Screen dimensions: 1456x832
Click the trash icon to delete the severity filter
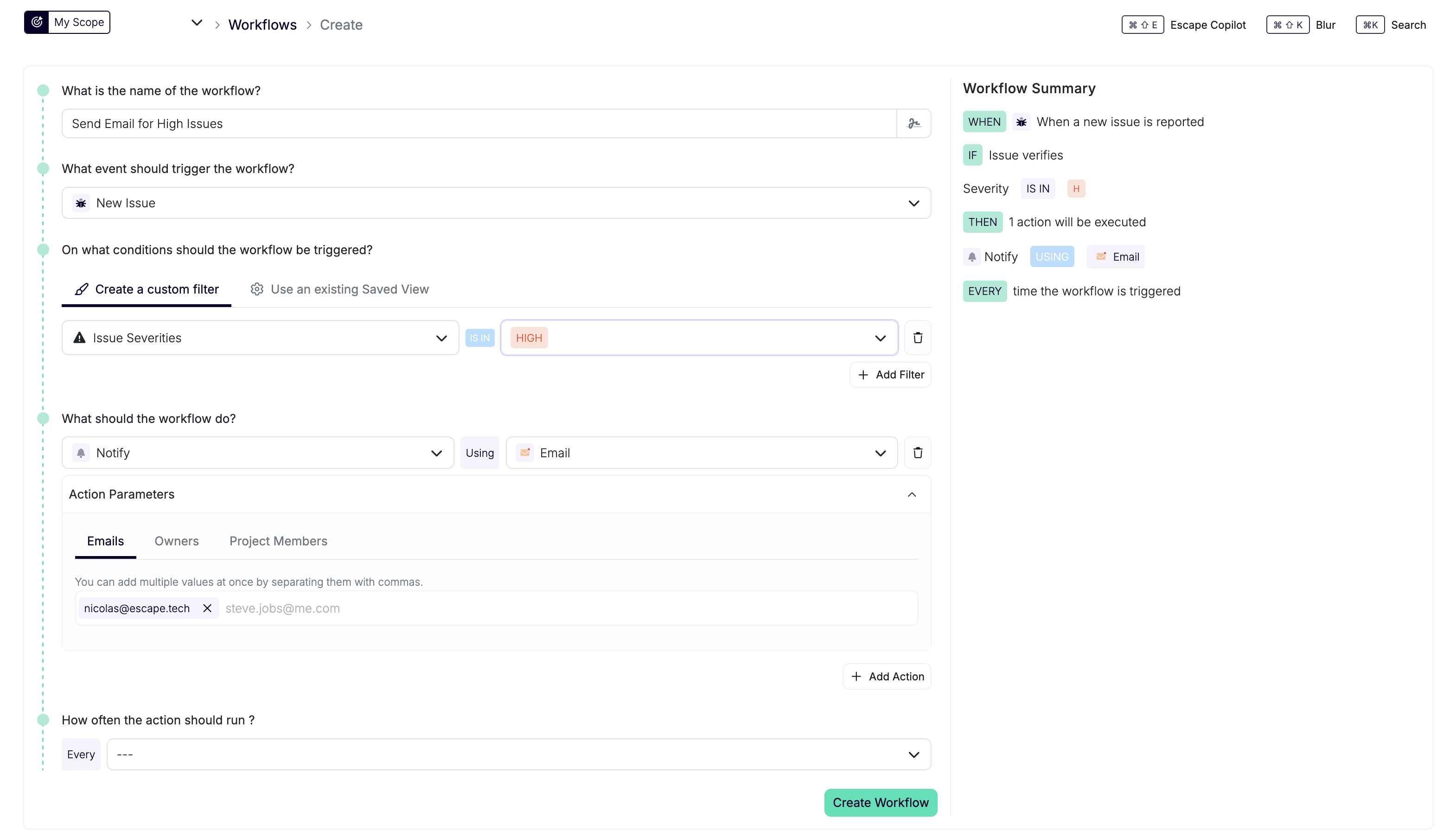pos(917,338)
